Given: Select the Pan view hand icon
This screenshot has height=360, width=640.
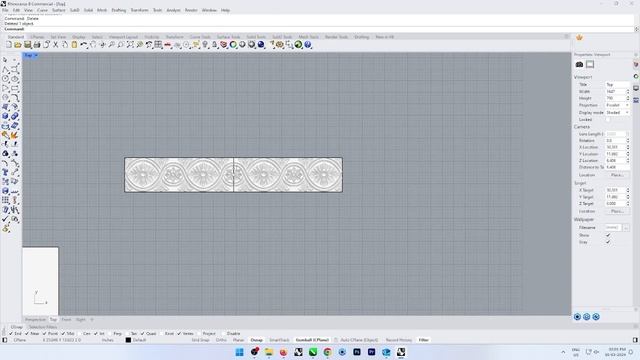Looking at the screenshot, I should (x=93, y=45).
